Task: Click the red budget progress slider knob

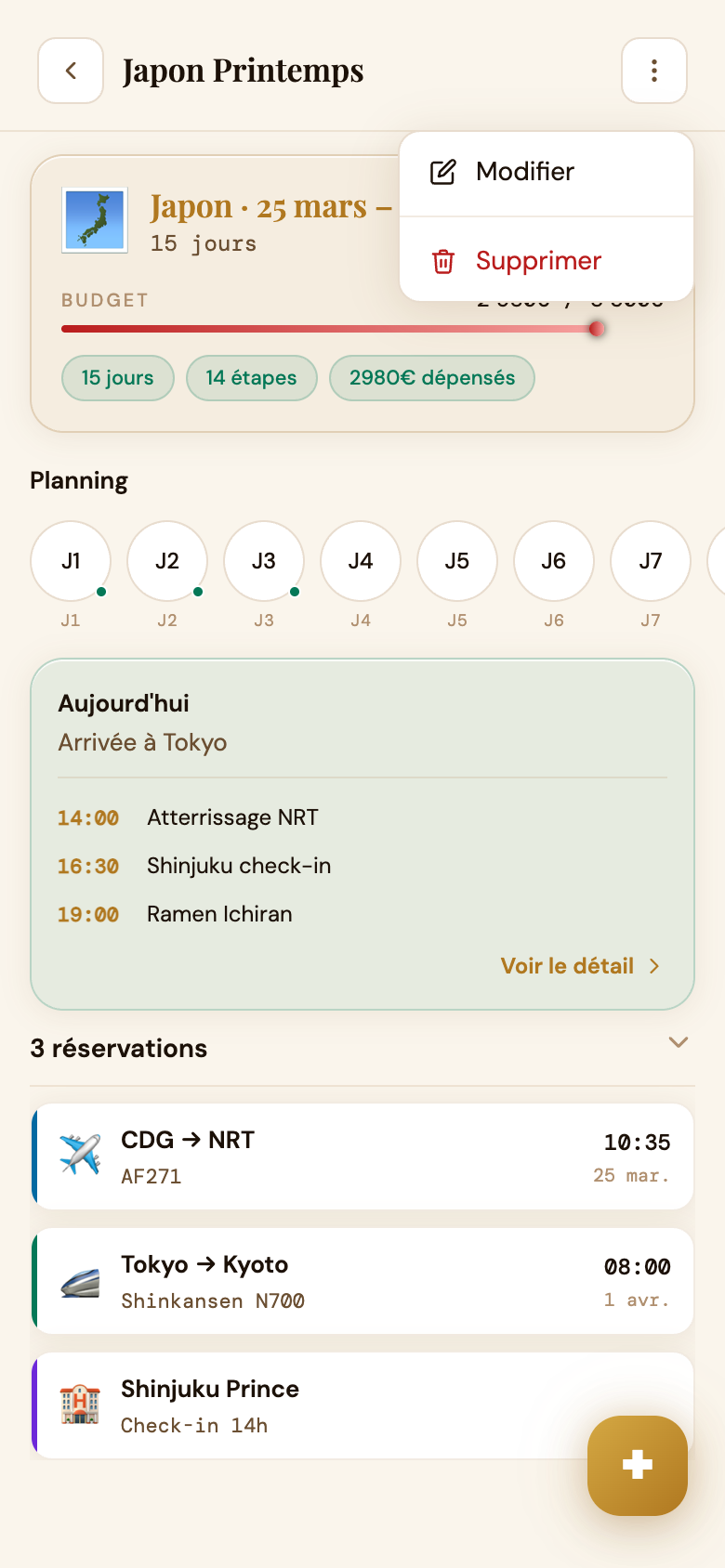Action: pos(597,329)
